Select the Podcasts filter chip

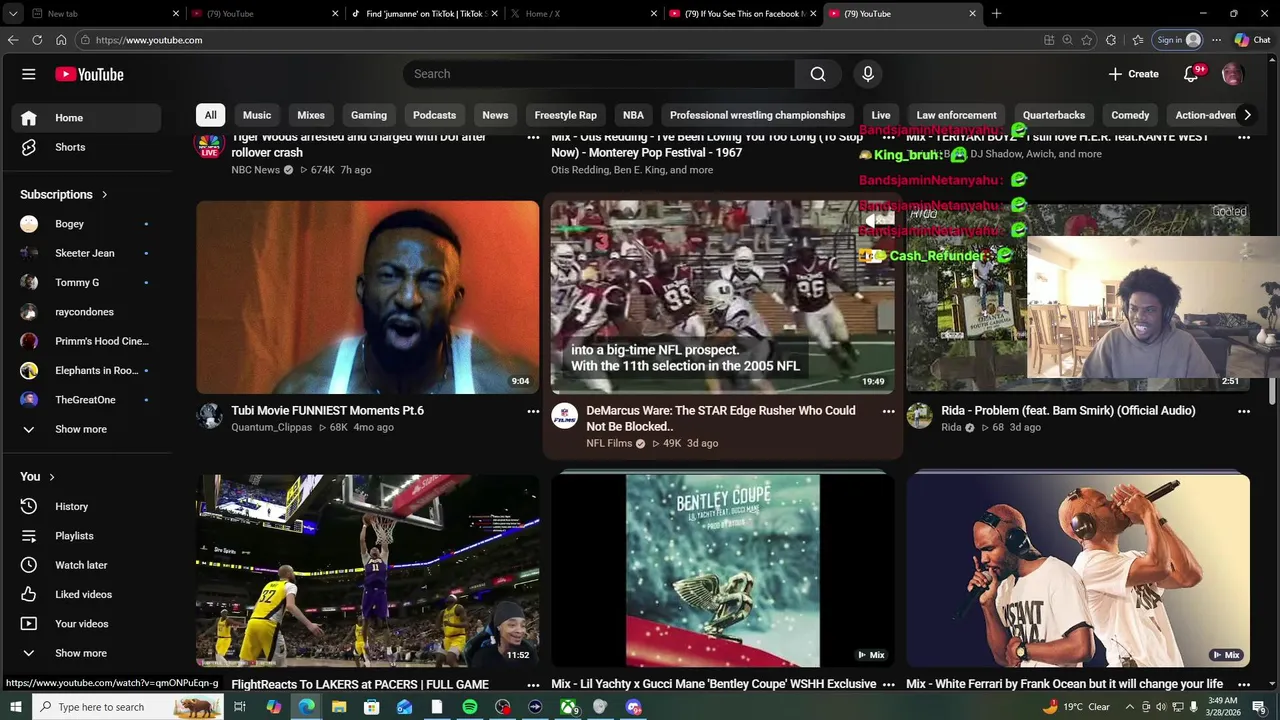point(435,115)
